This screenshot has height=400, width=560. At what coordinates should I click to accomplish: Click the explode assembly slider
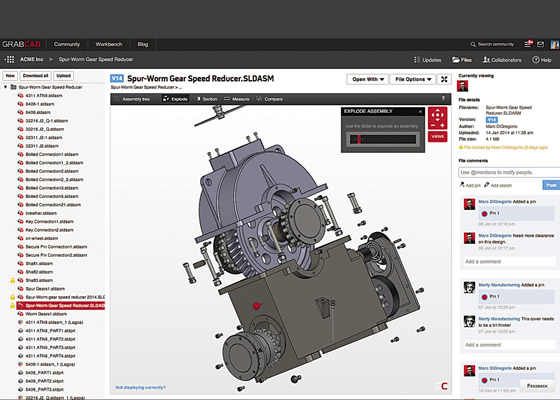pos(383,139)
